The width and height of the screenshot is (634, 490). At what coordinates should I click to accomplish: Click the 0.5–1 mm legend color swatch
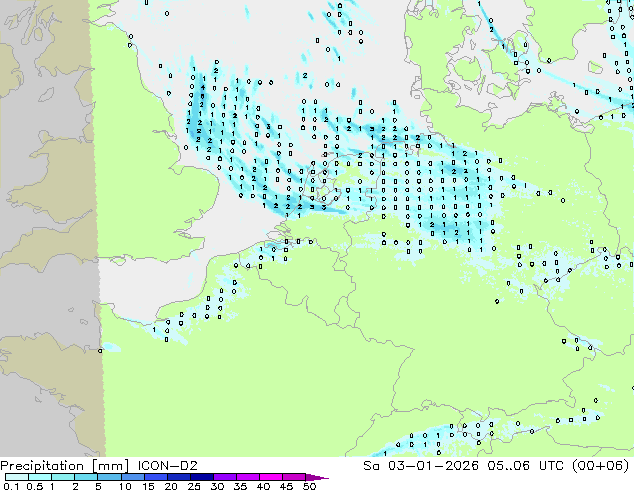[40, 477]
